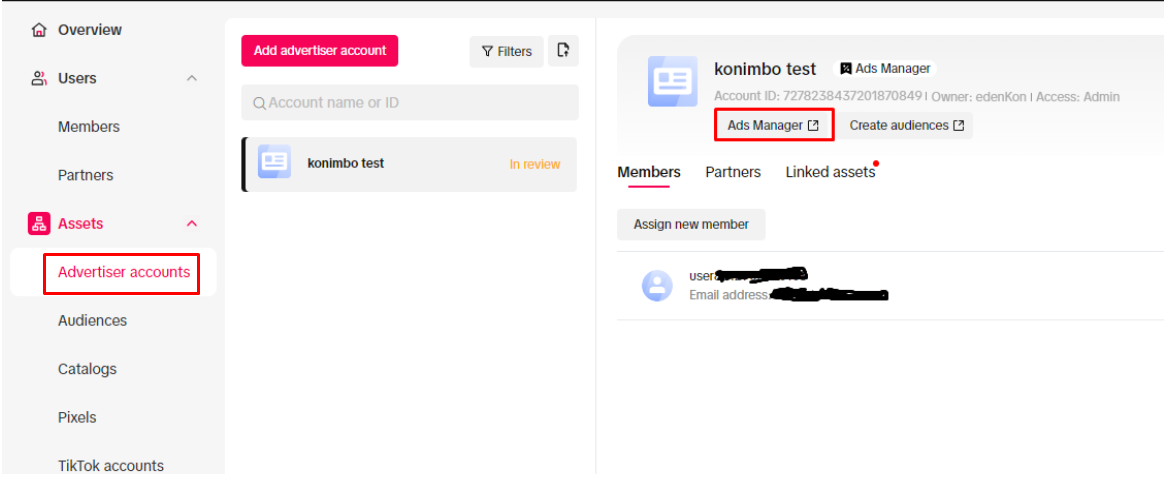Collapse the Assets section chevron
Viewport: 1164px width, 481px height.
pos(192,223)
